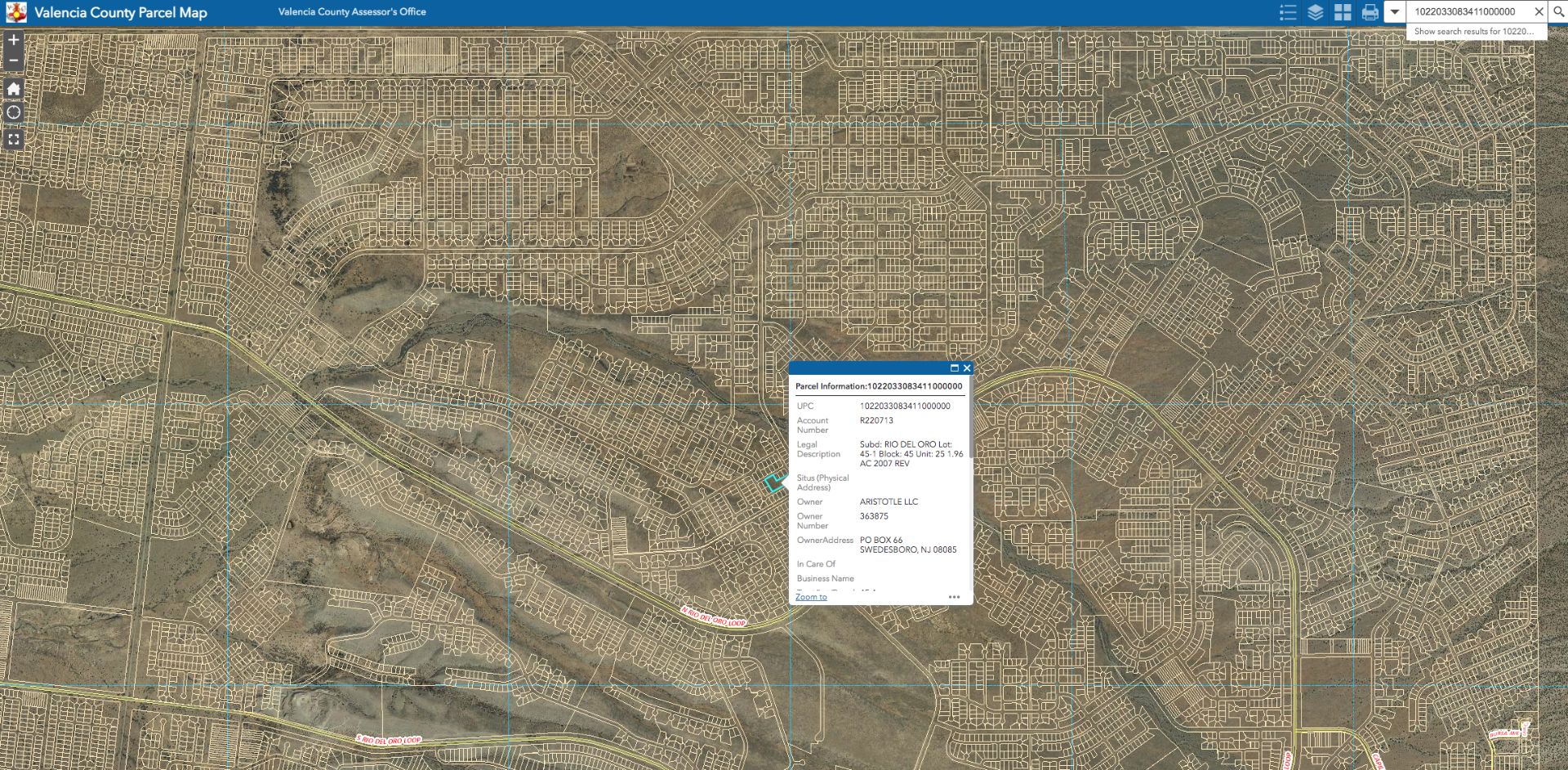
Task: Close the Parcel Information popup
Action: click(x=967, y=368)
